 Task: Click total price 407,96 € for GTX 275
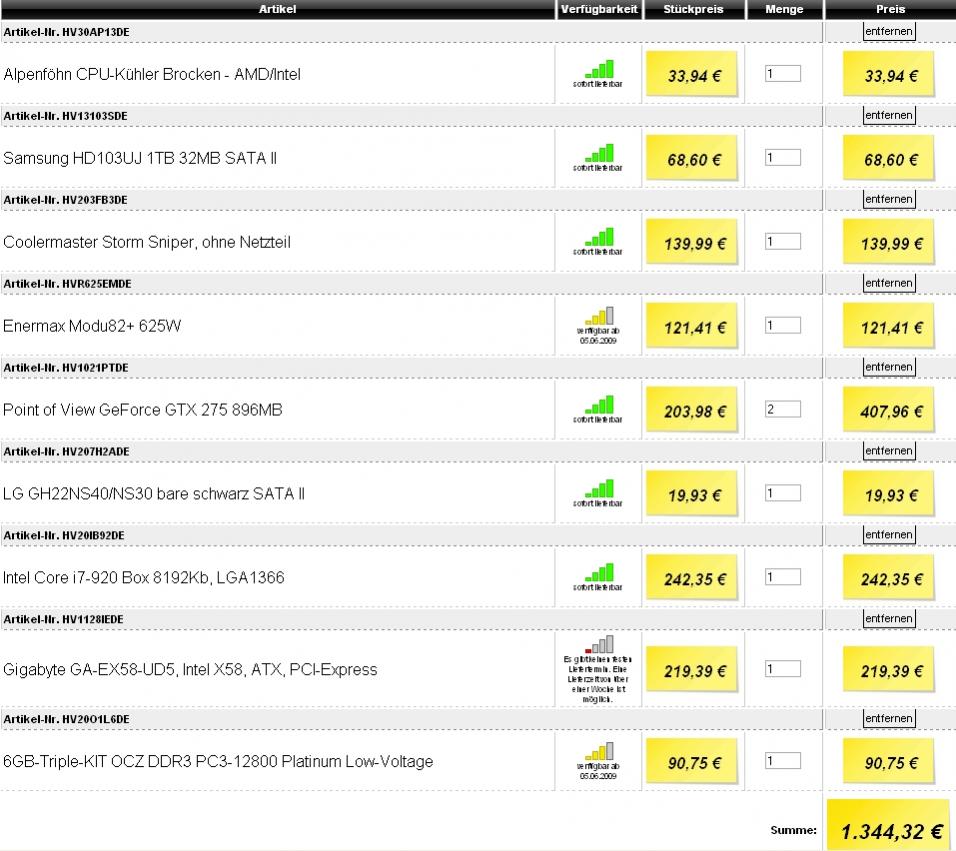889,409
